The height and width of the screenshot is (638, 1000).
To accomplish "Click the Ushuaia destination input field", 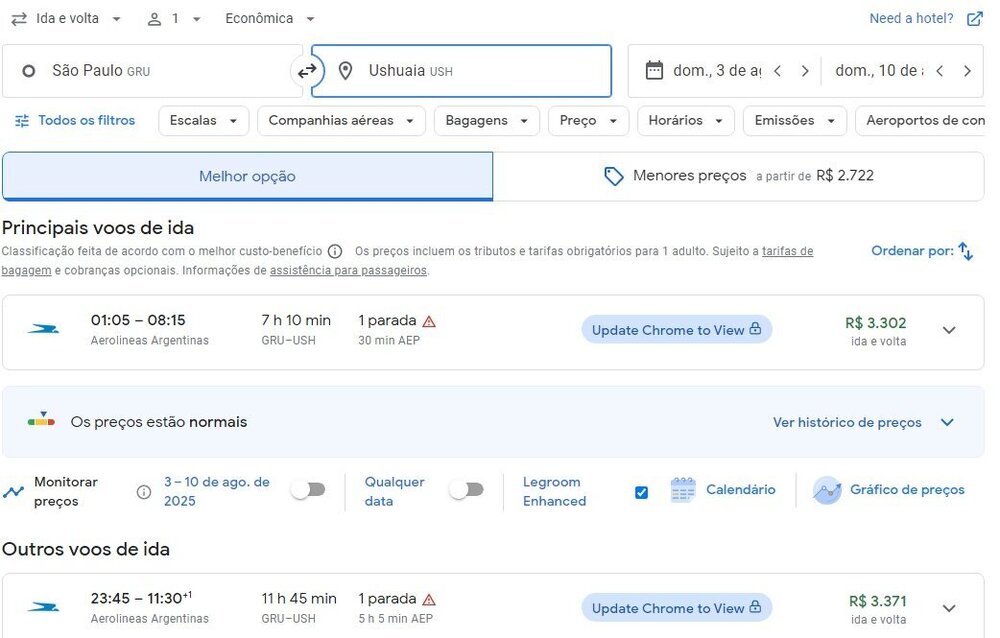I will 470,71.
